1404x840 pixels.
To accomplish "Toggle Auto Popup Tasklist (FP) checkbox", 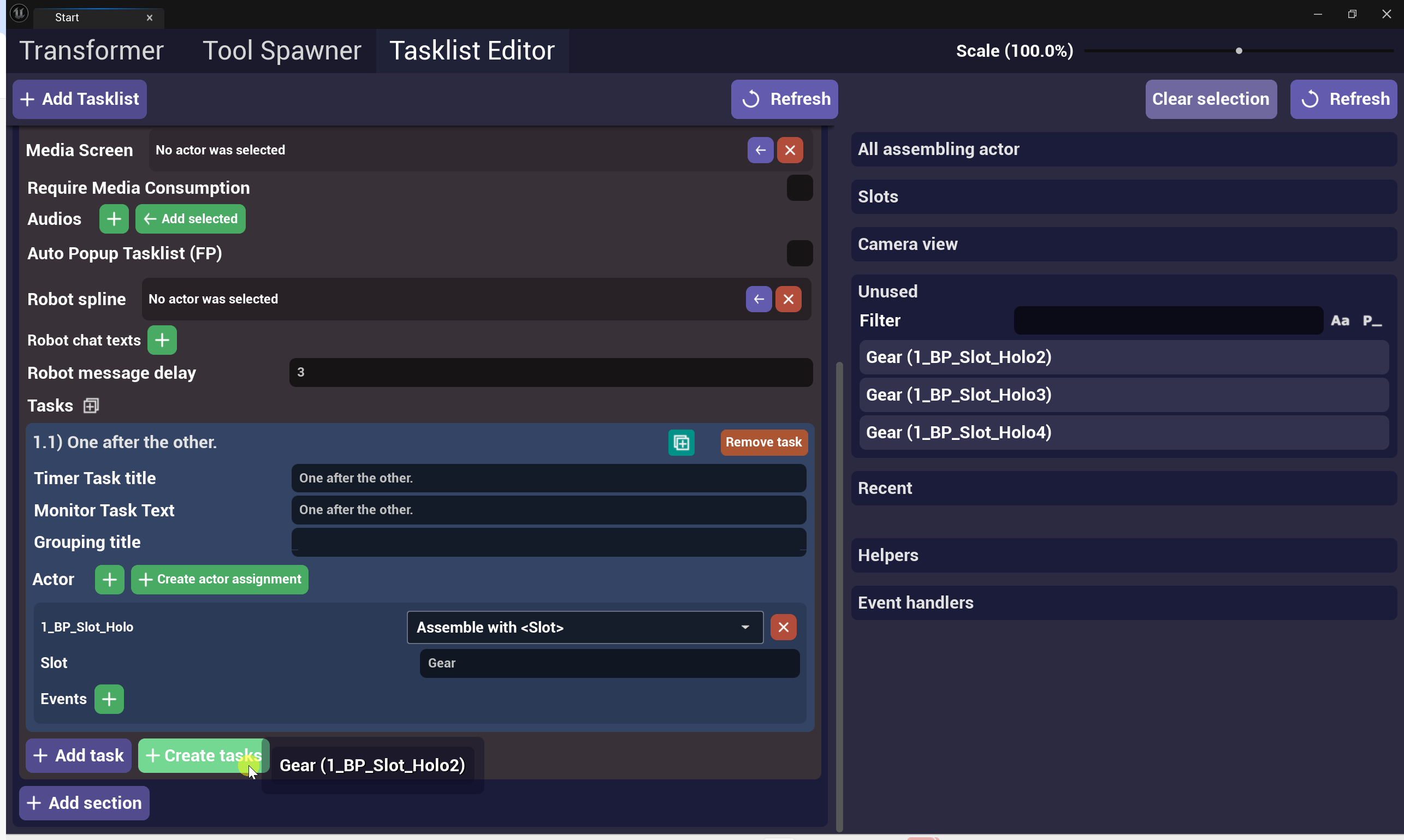I will pos(799,253).
